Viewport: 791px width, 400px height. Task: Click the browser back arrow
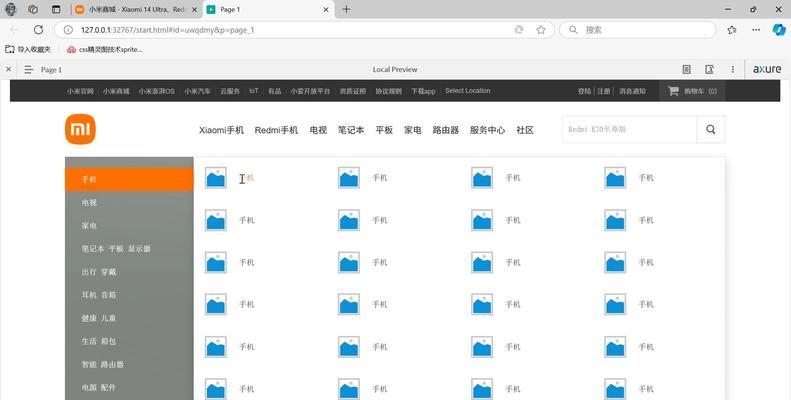coord(14,30)
